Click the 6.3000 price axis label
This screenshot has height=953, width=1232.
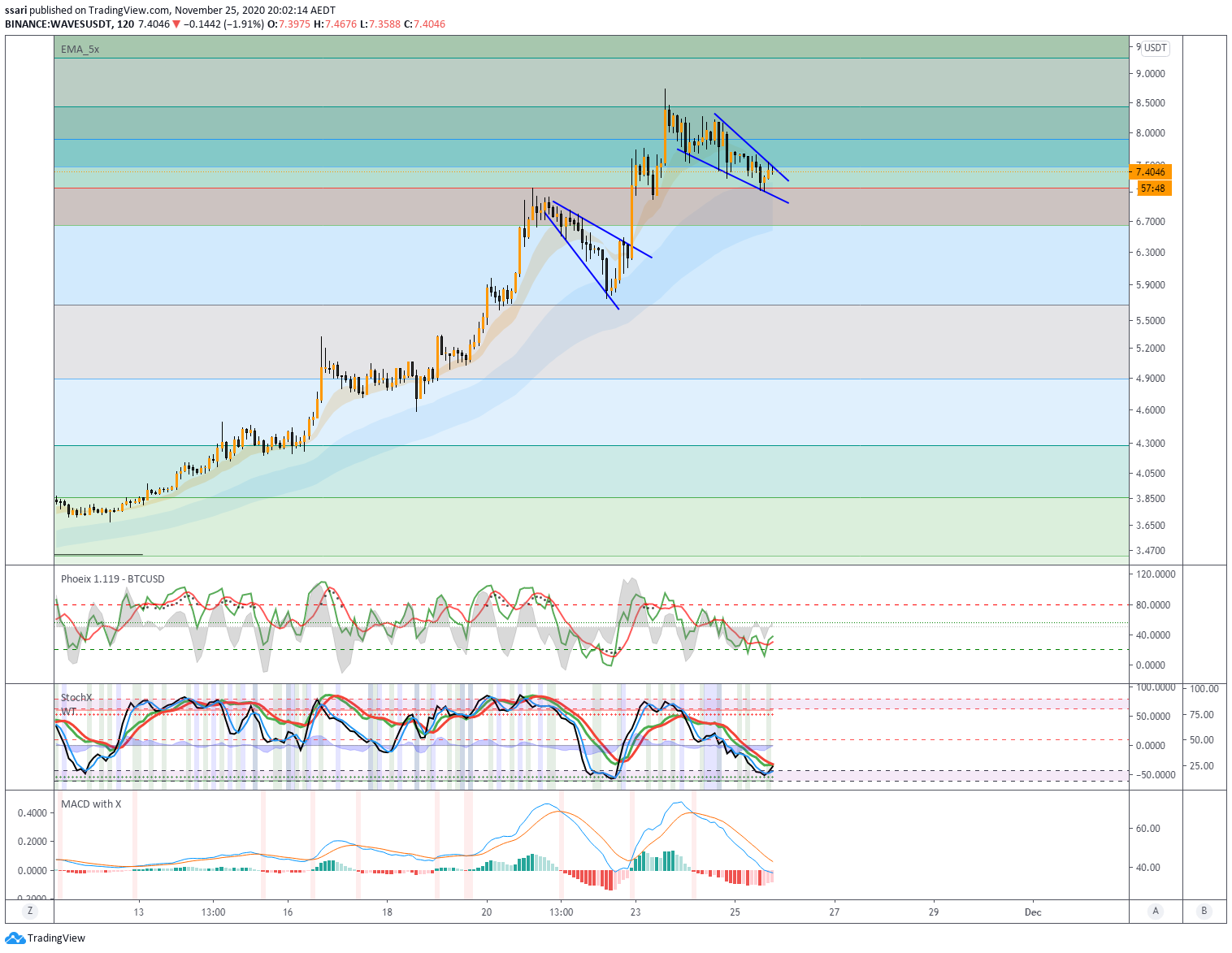pos(1151,253)
